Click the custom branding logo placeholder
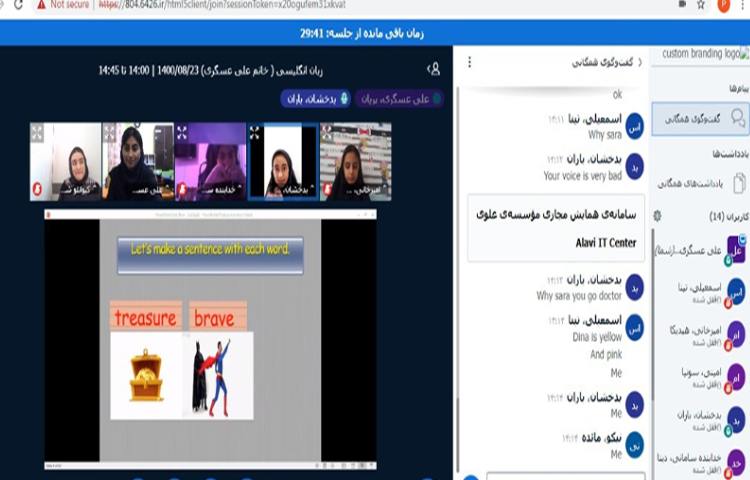750x480 pixels. 705,54
